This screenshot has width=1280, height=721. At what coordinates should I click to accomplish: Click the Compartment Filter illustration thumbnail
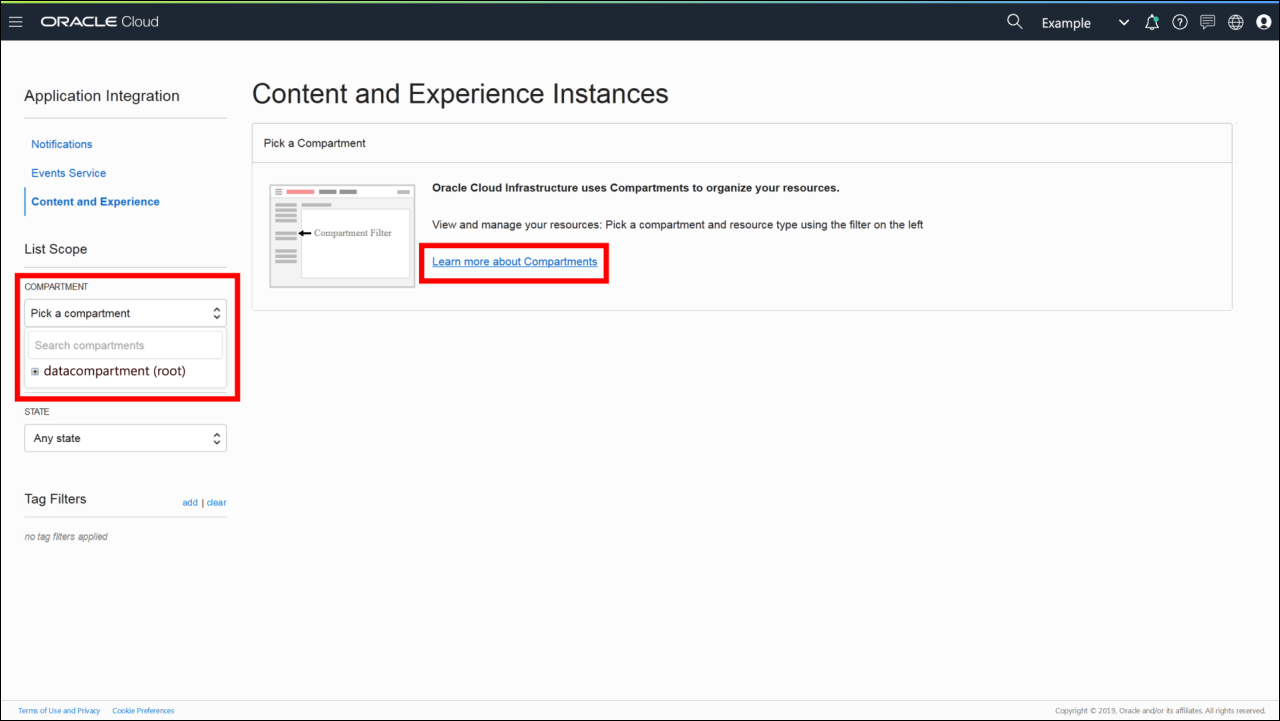pos(342,235)
